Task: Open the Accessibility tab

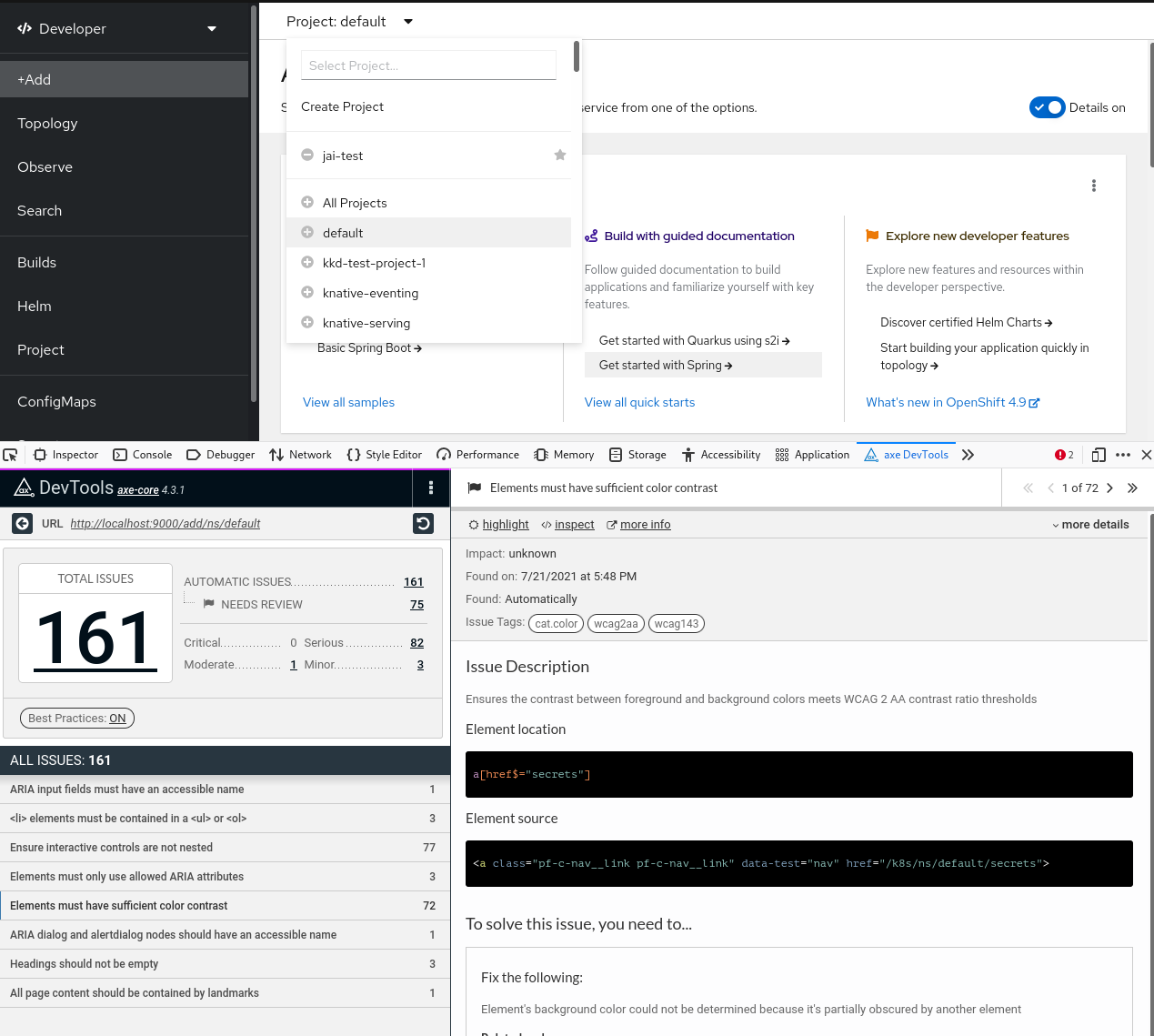Action: (x=721, y=455)
